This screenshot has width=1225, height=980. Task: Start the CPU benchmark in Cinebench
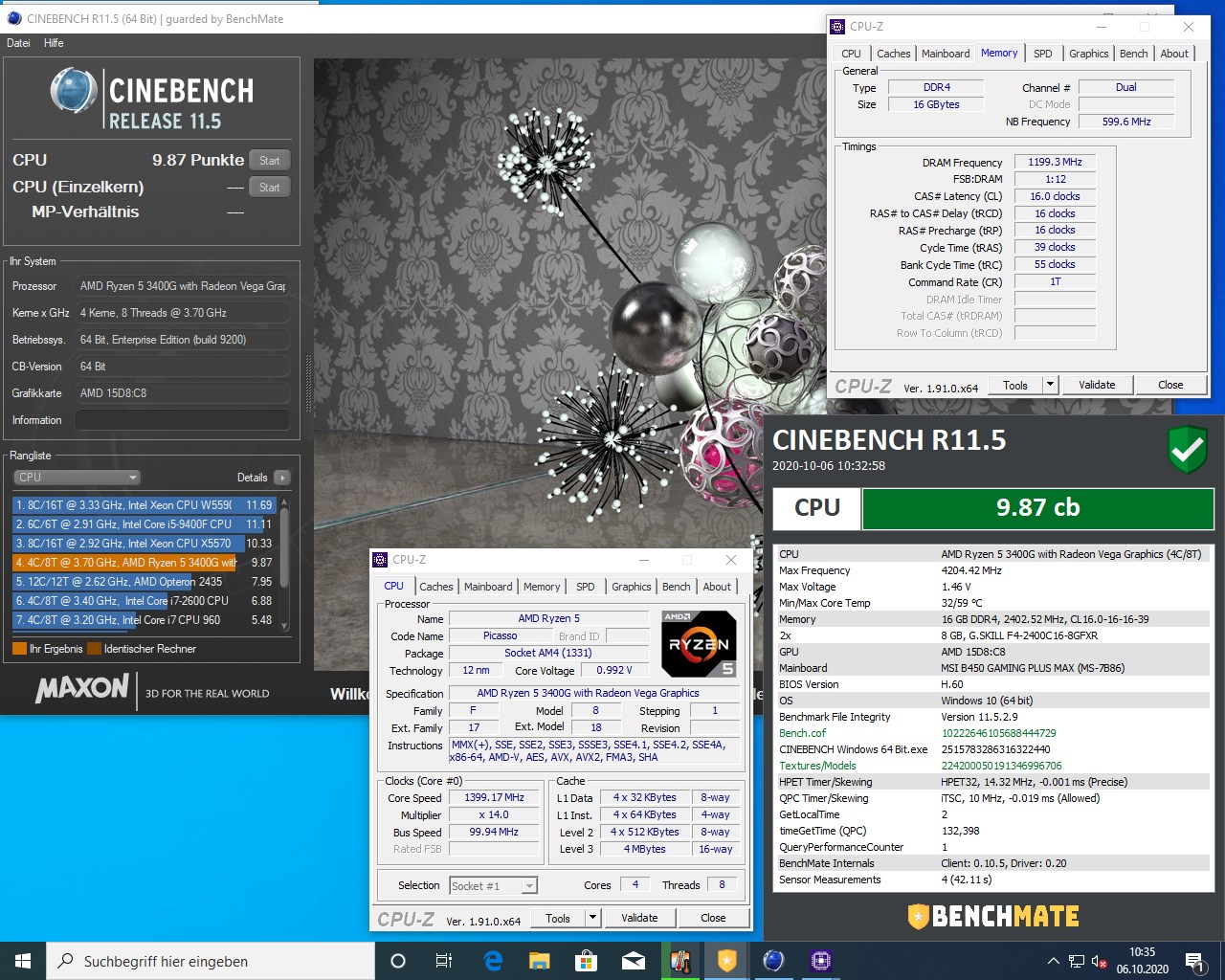pyautogui.click(x=270, y=161)
